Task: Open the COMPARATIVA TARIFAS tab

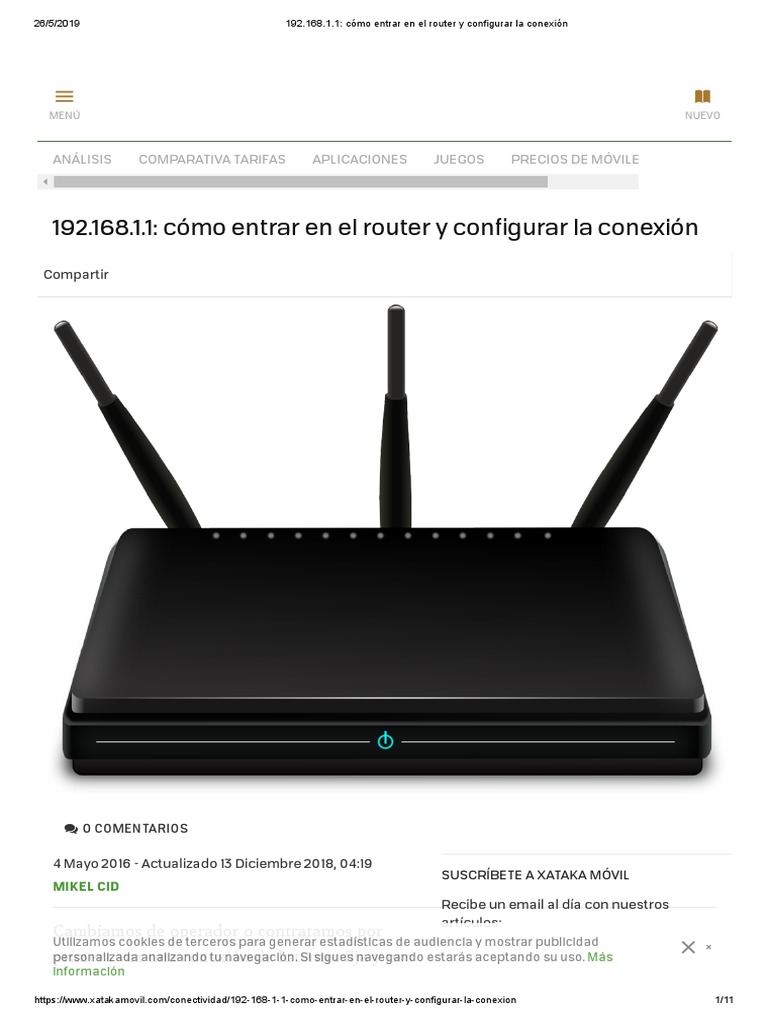Action: (x=212, y=159)
